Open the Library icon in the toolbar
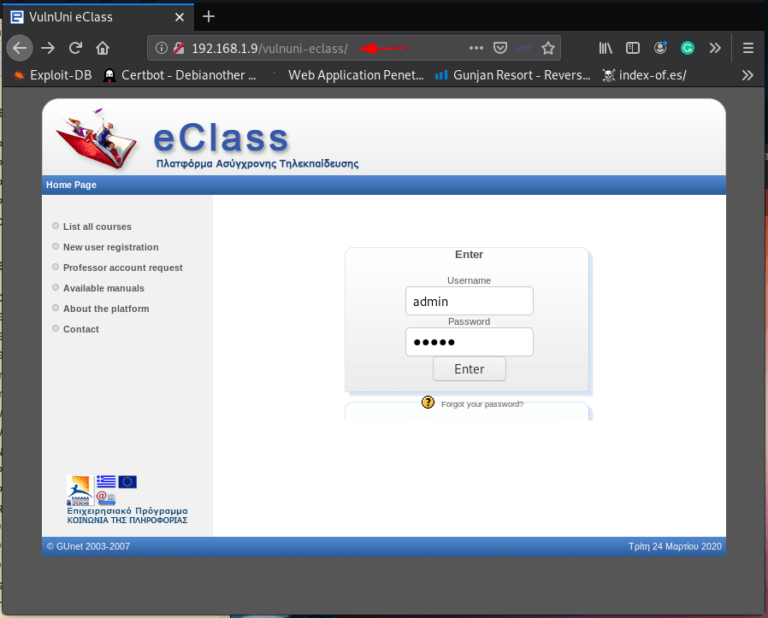 (x=606, y=48)
